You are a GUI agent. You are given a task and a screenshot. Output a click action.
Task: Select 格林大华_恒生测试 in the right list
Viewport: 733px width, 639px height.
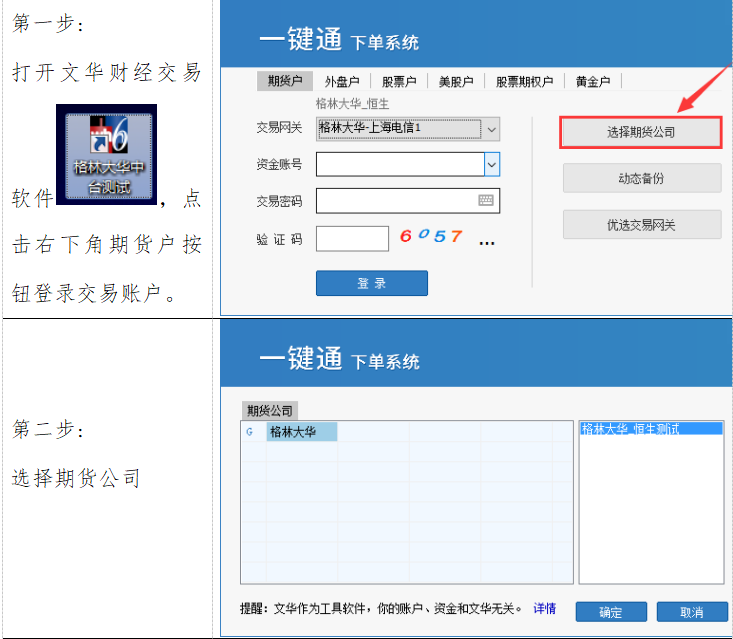(x=651, y=428)
